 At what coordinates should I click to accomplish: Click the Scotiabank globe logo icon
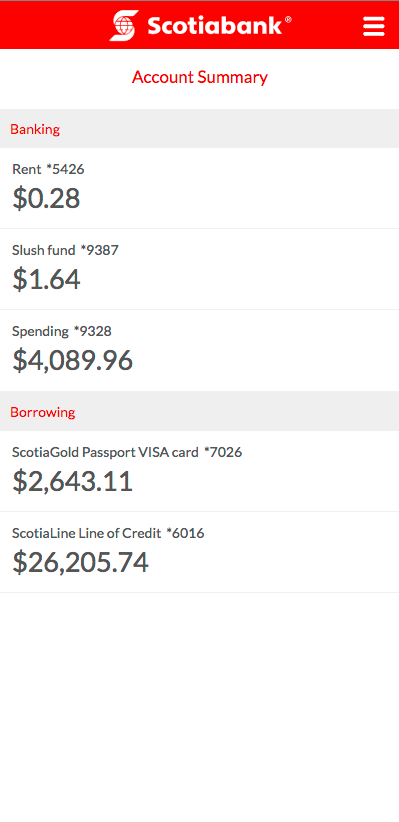point(124,25)
